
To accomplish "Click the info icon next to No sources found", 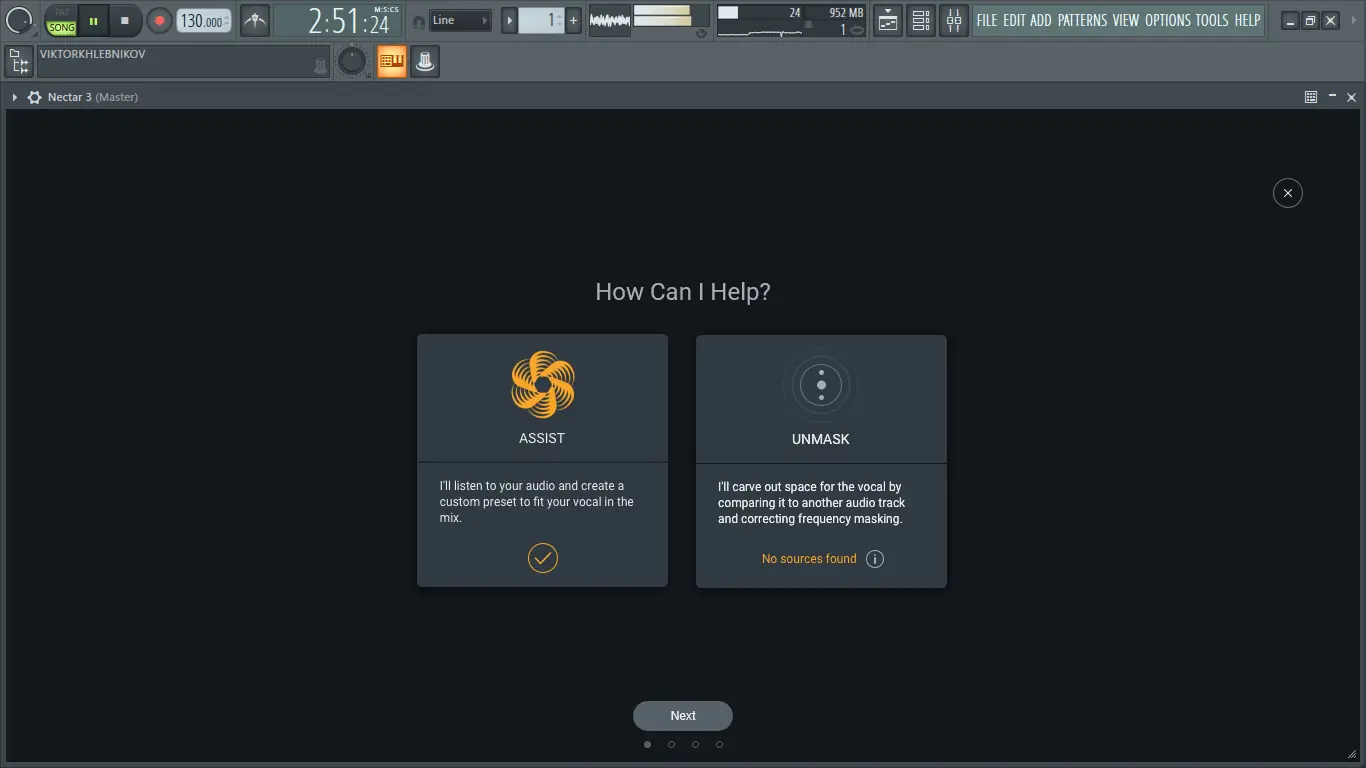I will coord(875,559).
